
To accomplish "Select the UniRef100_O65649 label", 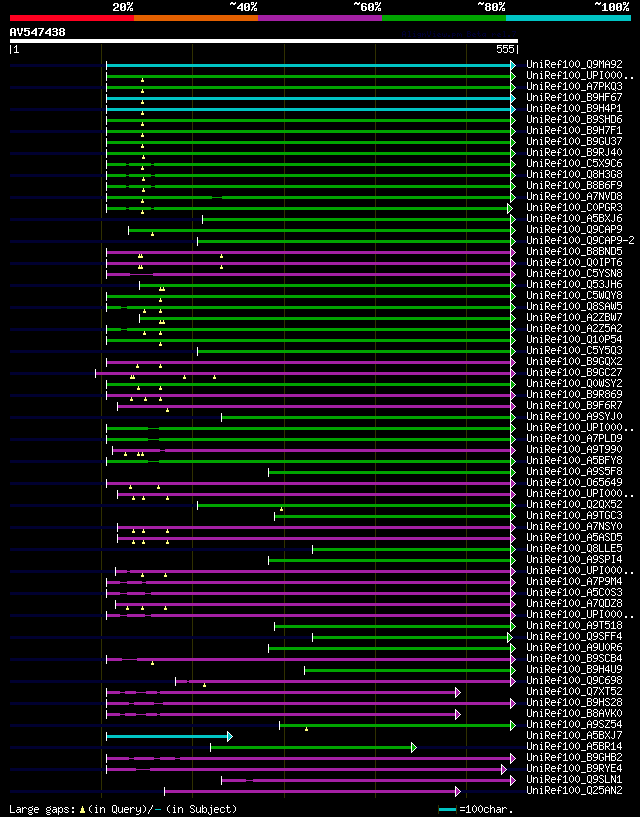I will [x=574, y=481].
